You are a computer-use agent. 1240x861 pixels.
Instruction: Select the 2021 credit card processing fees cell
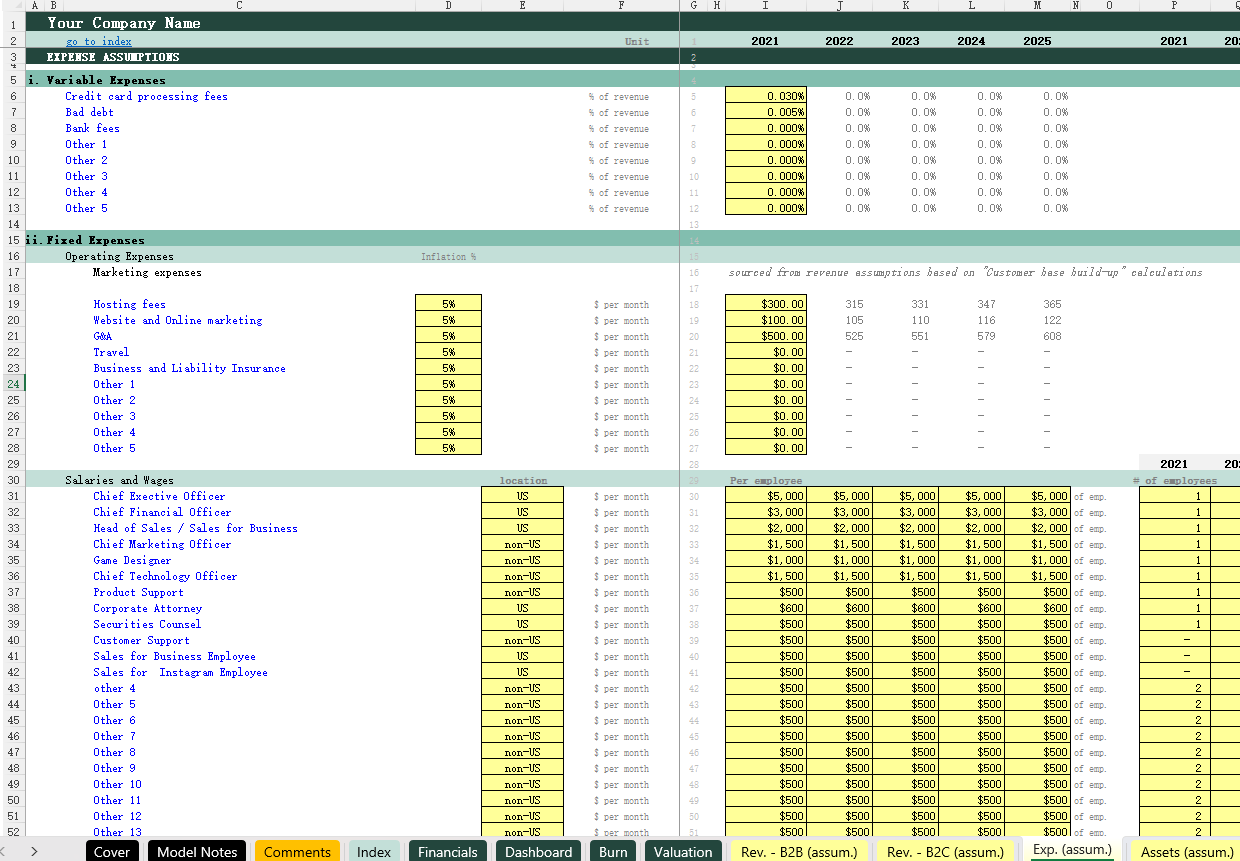pyautogui.click(x=765, y=96)
